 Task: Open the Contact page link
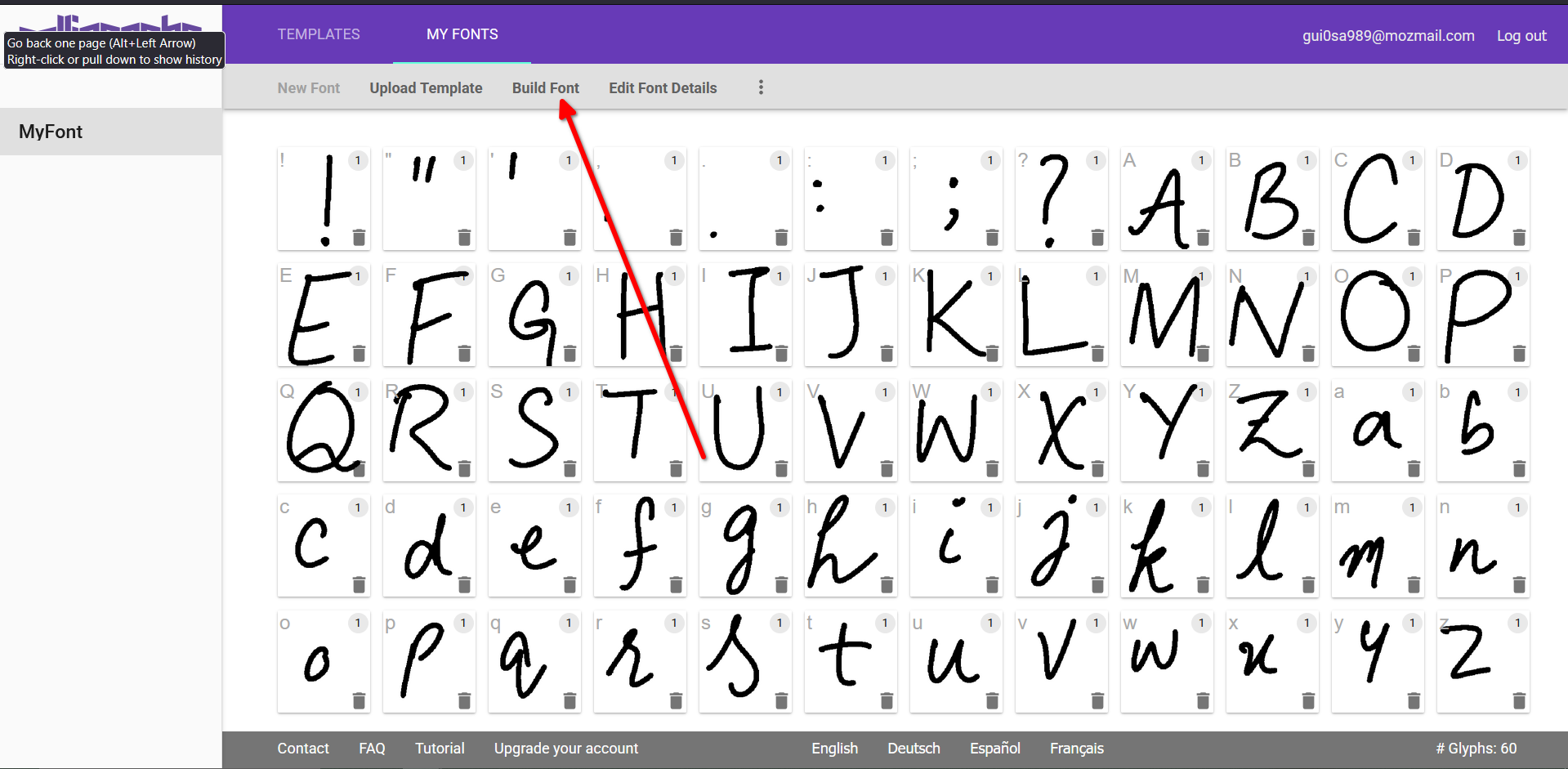click(x=303, y=749)
